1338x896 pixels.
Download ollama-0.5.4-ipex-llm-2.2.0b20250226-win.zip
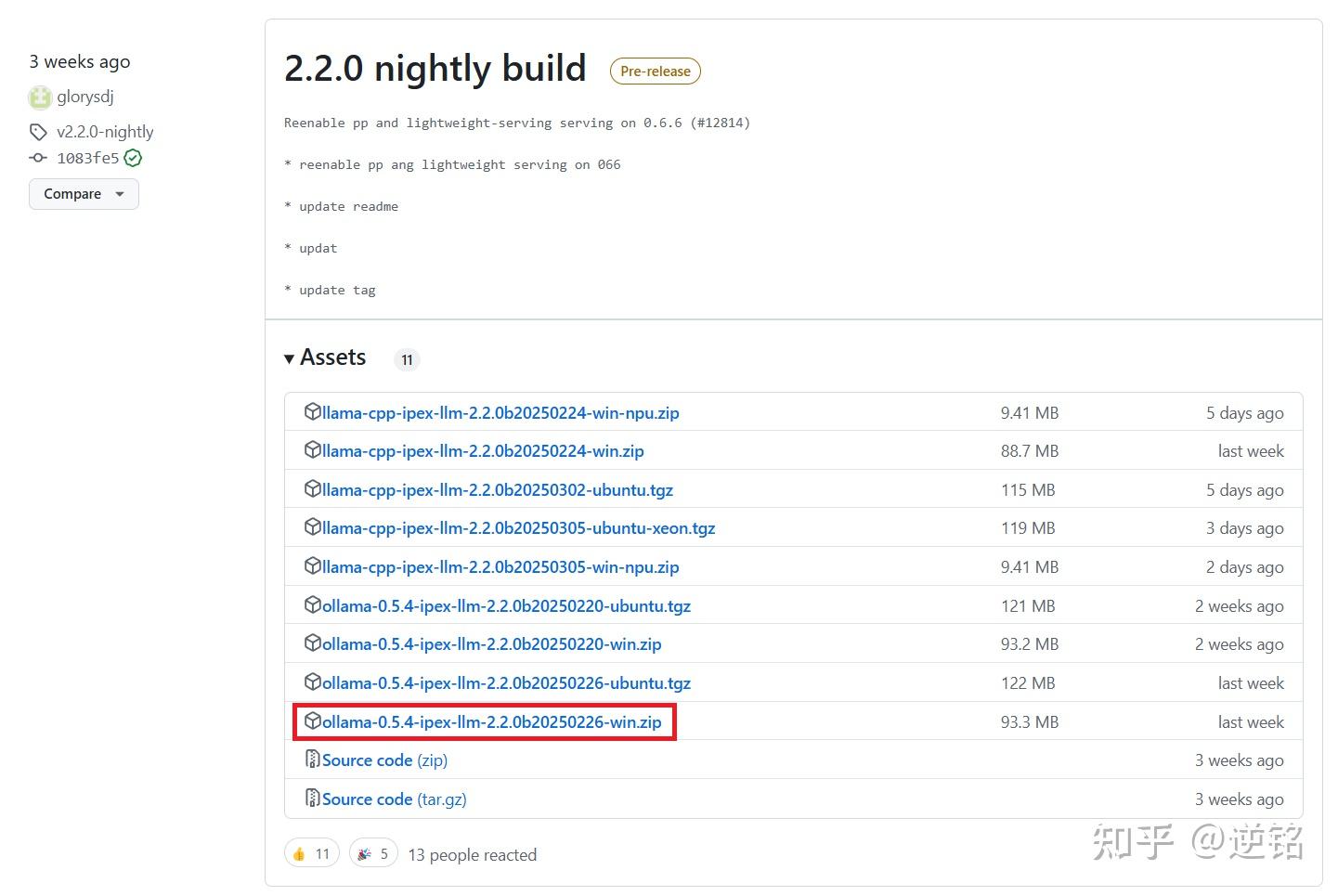click(492, 722)
